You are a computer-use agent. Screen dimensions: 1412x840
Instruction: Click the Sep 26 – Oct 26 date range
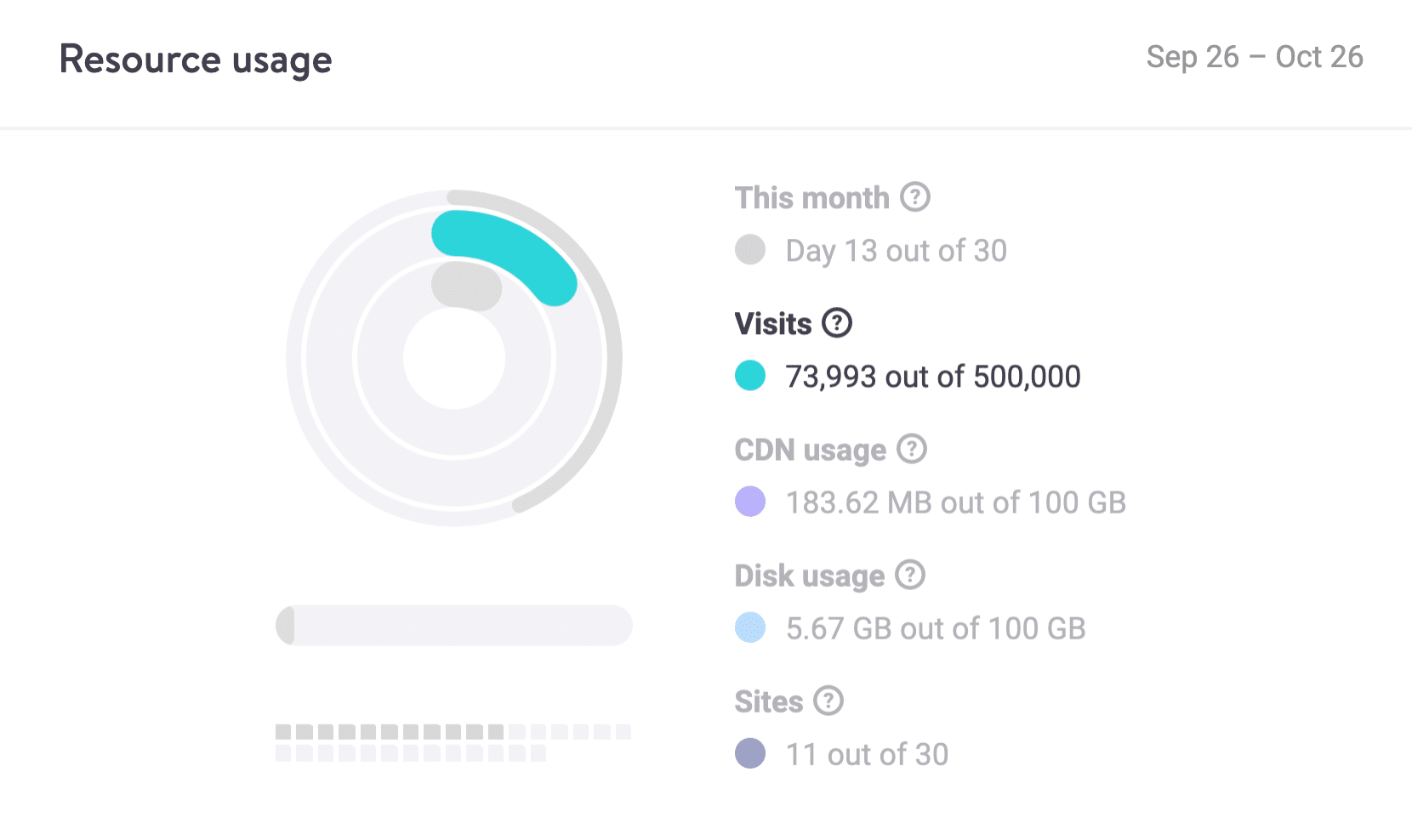pyautogui.click(x=1255, y=57)
